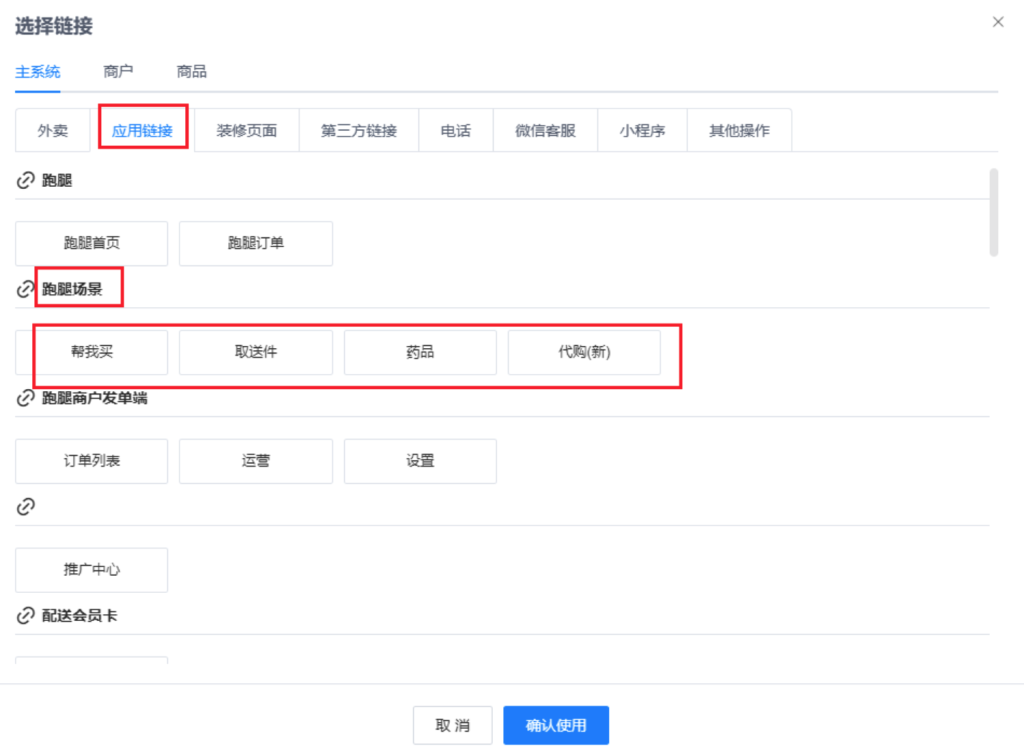Switch to the 商户 tab
The height and width of the screenshot is (752, 1024).
(x=118, y=72)
